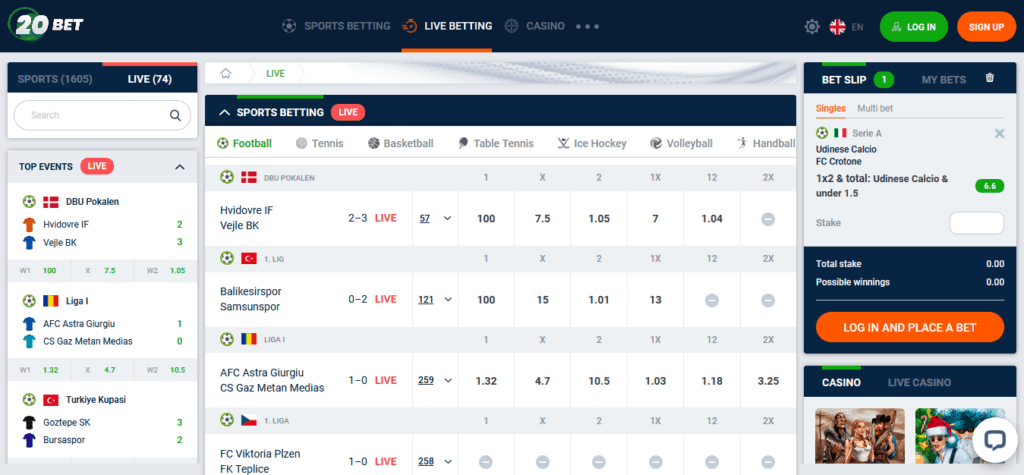1024x475 pixels.
Task: Click the orange Sign Up button
Action: (986, 27)
